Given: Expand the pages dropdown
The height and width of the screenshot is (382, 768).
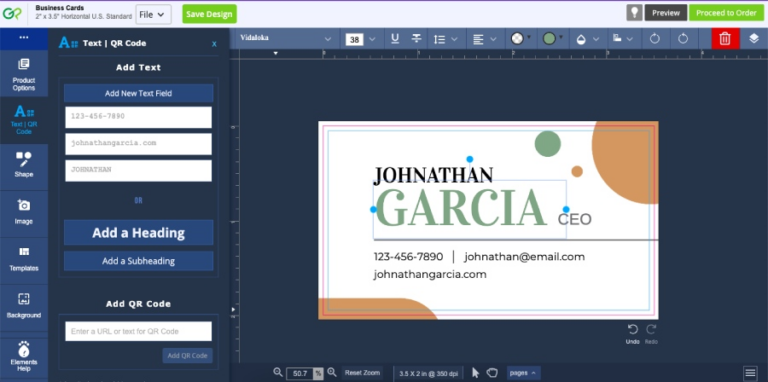Looking at the screenshot, I should pos(523,373).
